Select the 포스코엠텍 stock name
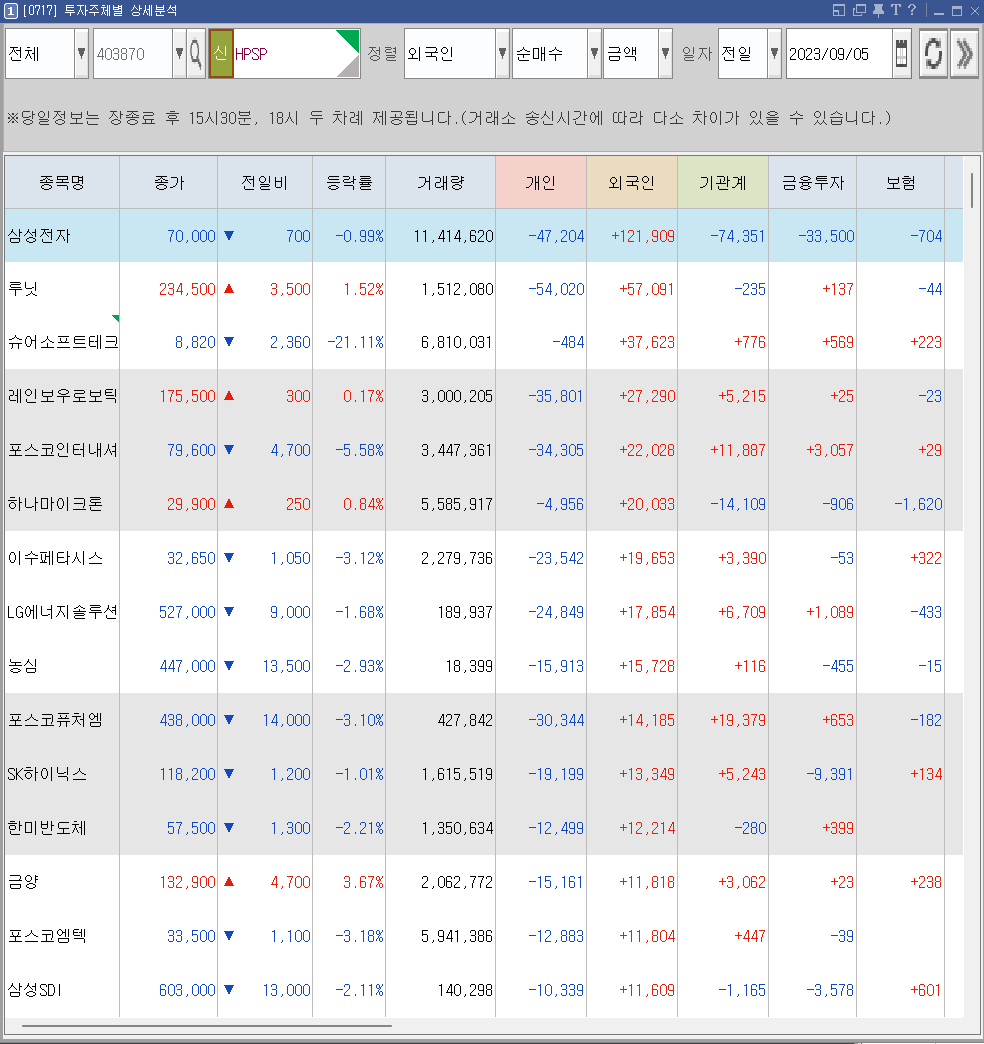Image resolution: width=984 pixels, height=1044 pixels. 47,935
